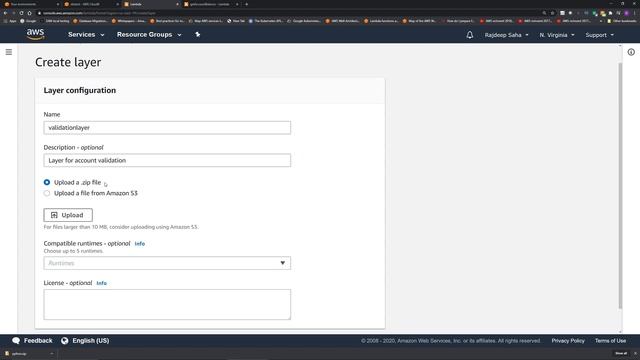
Task: Click the zoom magnifier icon in address bar
Action: (544, 13)
